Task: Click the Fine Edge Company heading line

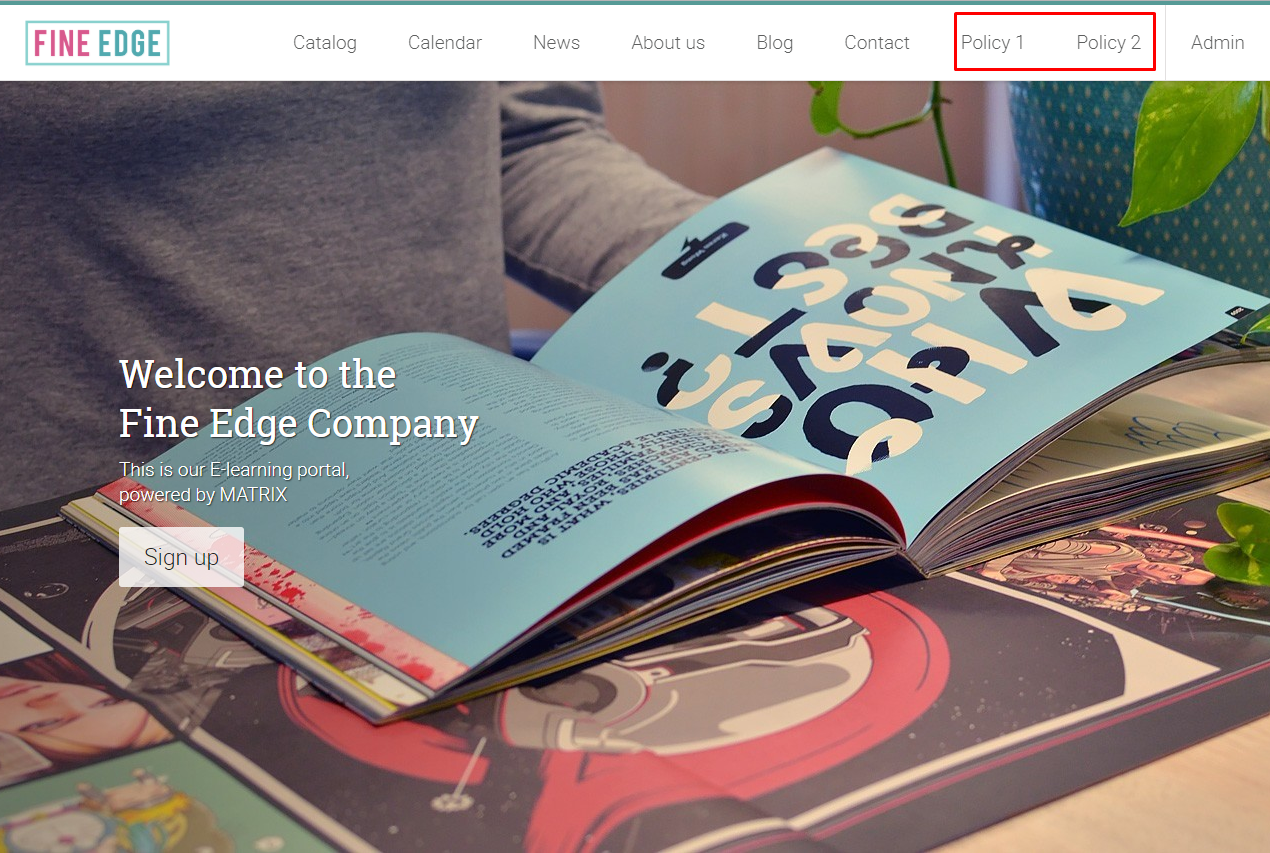Action: (x=299, y=424)
